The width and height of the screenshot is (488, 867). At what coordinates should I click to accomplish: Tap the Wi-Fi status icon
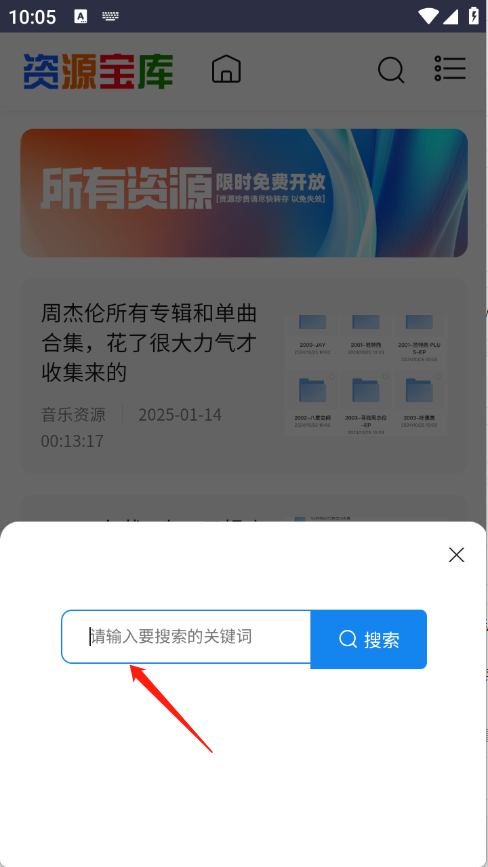click(428, 16)
